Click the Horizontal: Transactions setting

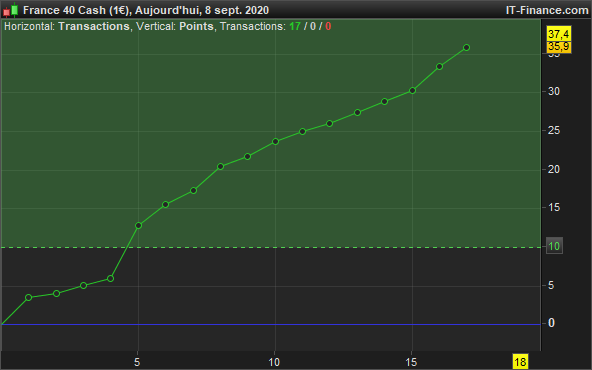click(67, 26)
